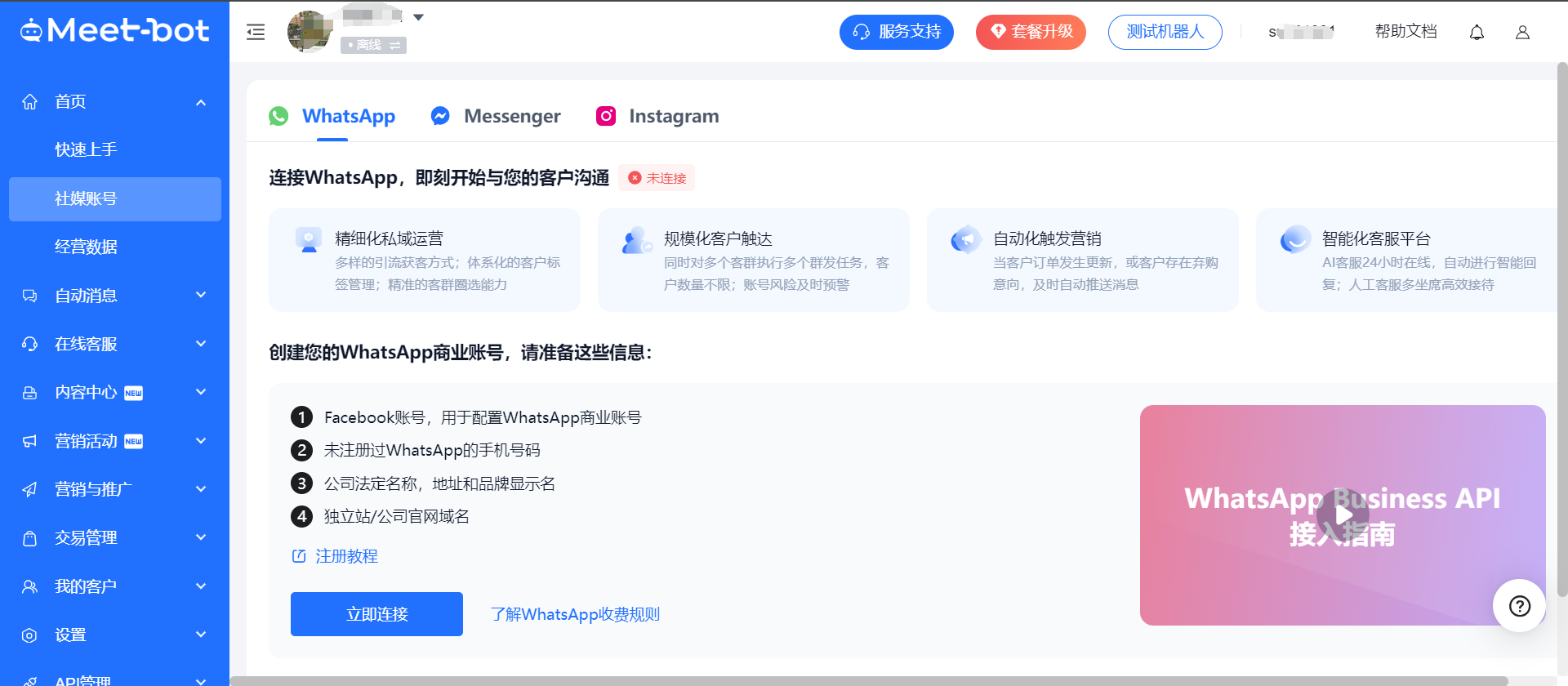Click the 营销活动 NEW badge
This screenshot has height=686, width=1568.
point(134,441)
